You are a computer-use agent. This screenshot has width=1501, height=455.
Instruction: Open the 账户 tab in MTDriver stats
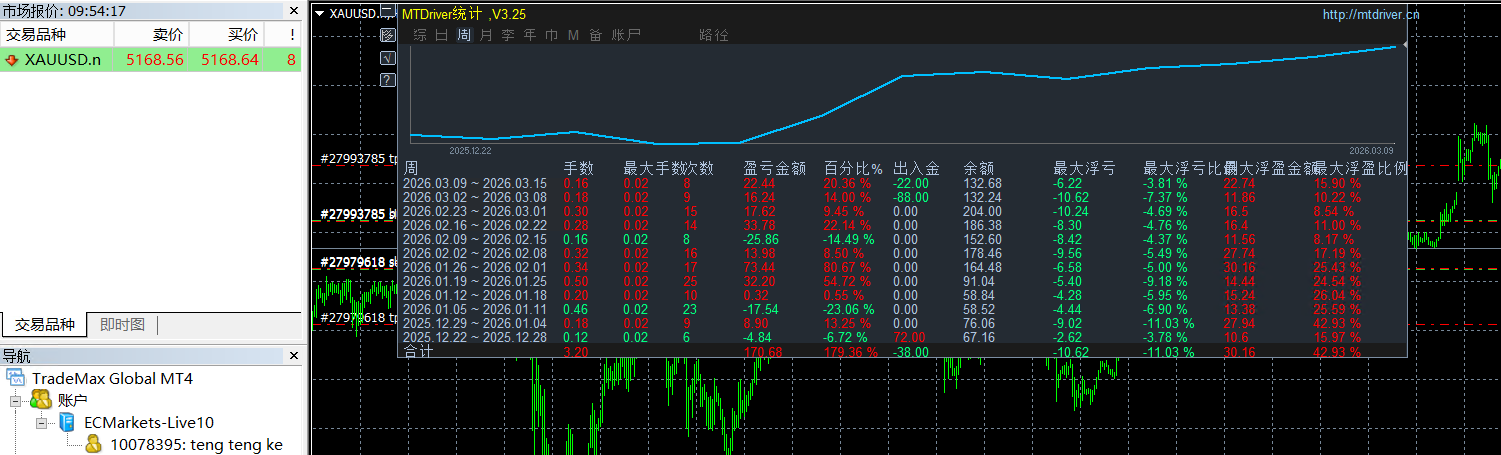click(x=626, y=35)
